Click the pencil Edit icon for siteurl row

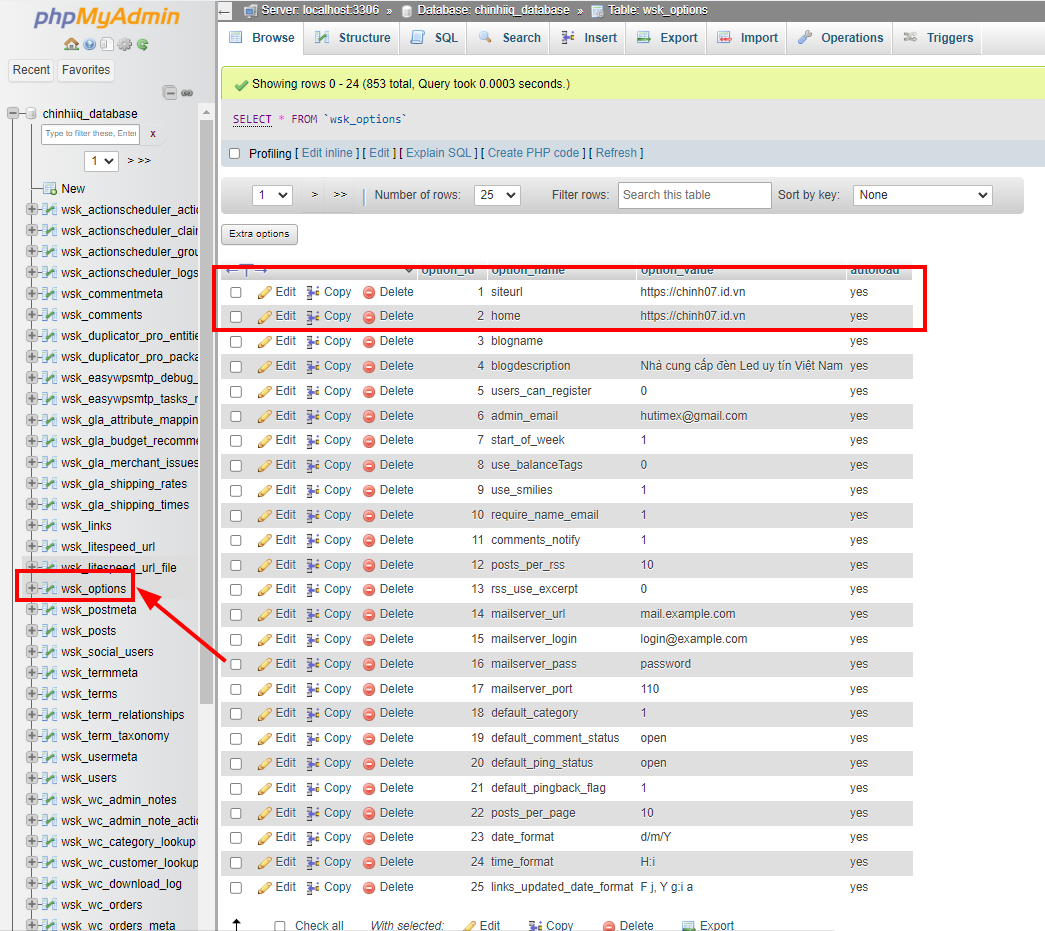(x=265, y=293)
